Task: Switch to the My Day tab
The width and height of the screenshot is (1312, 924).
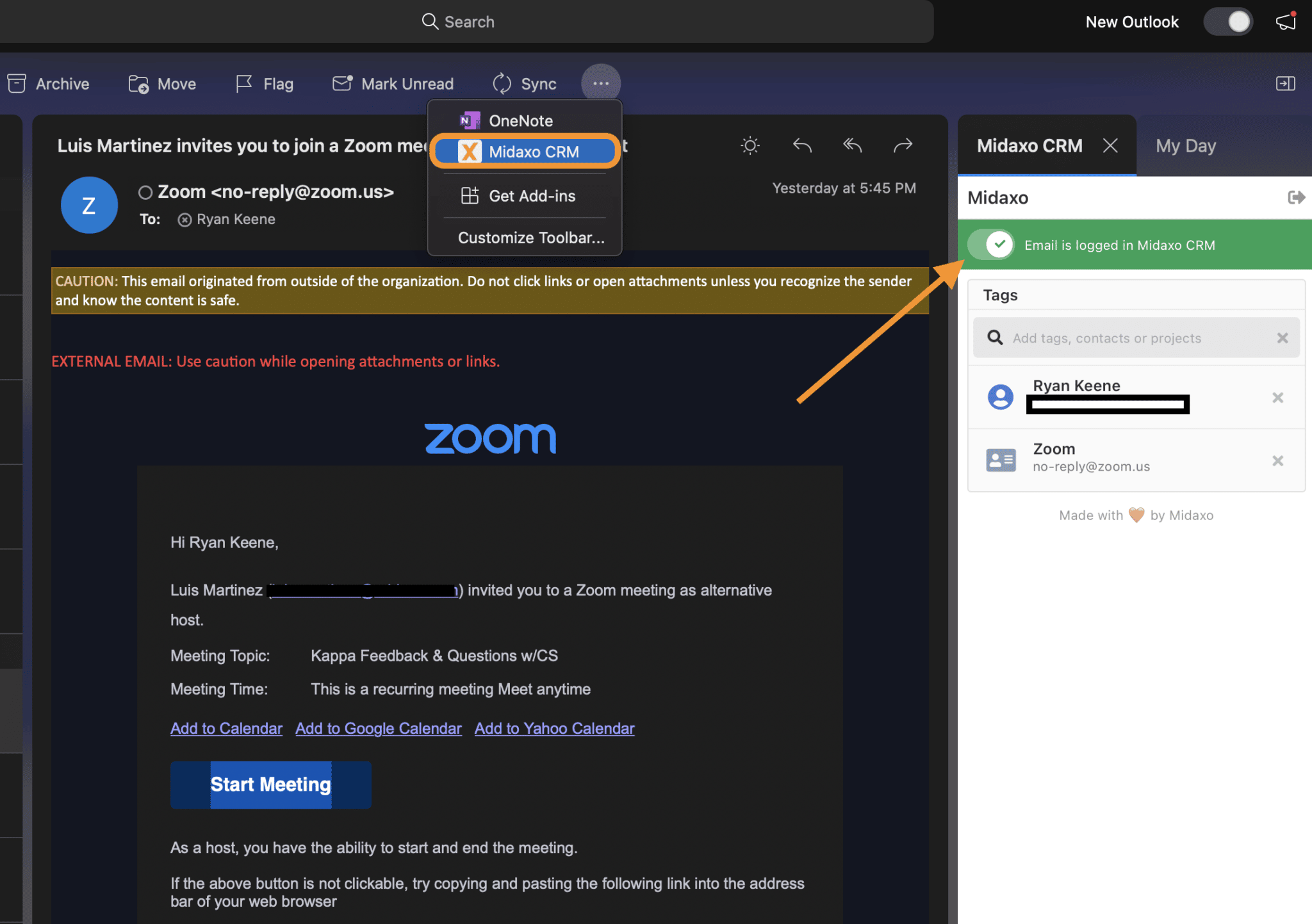Action: [x=1186, y=146]
